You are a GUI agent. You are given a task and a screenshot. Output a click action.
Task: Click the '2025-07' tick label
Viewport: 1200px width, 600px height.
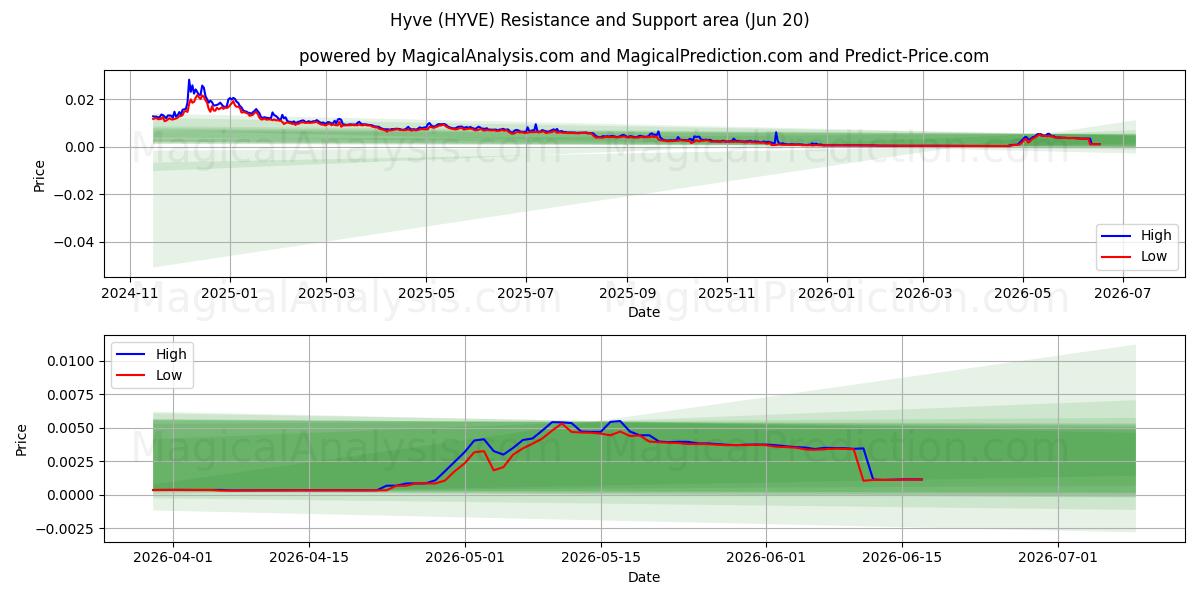527,294
